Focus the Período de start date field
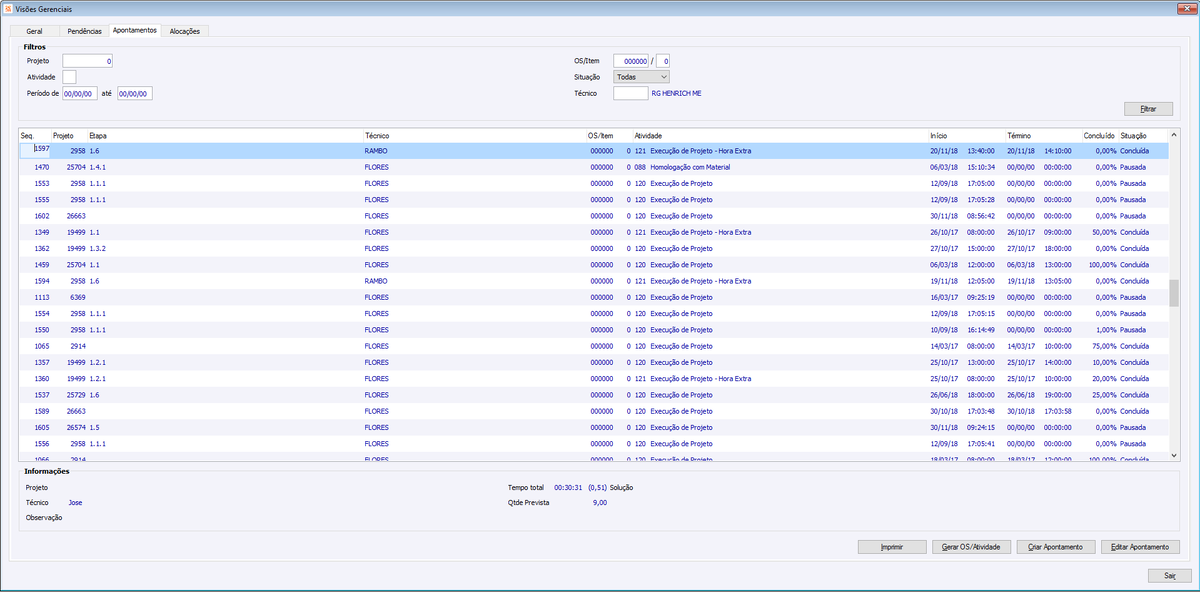1200x592 pixels. (79, 94)
